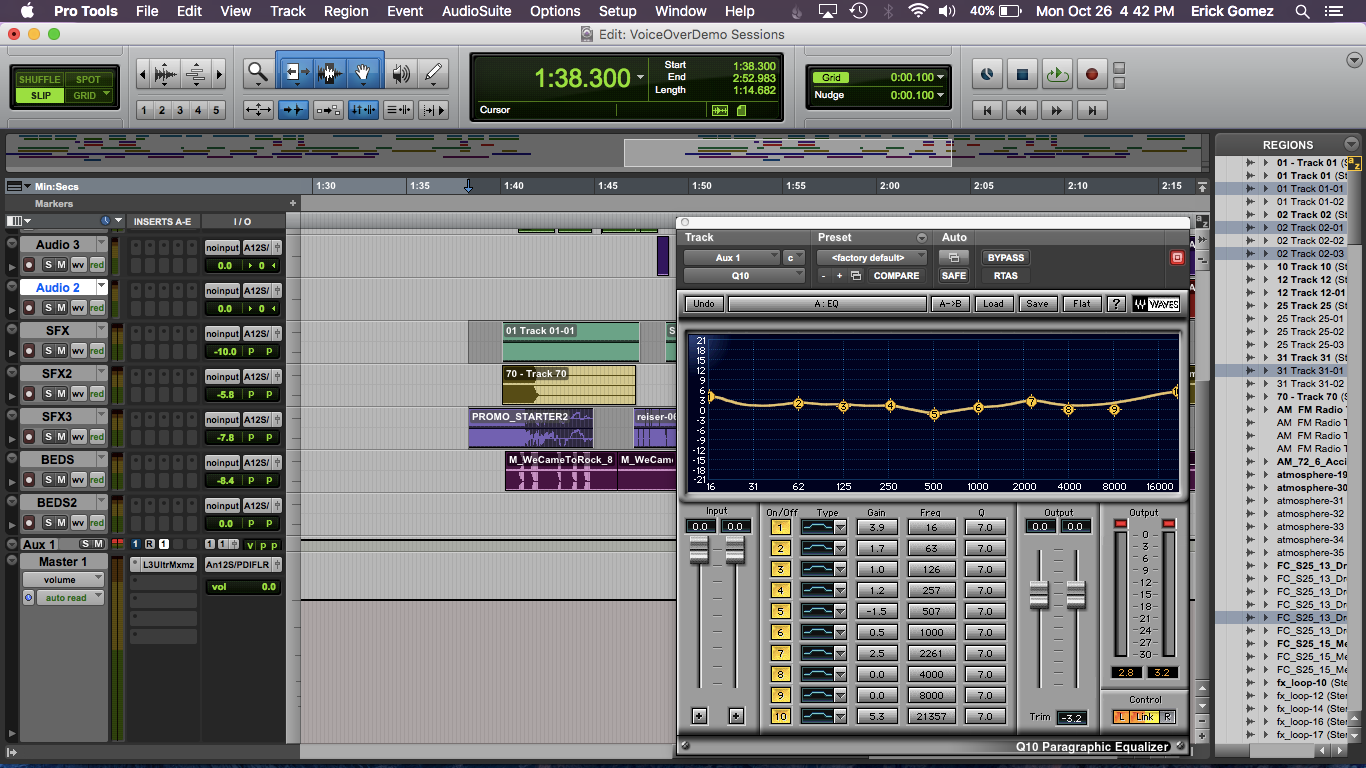Solo the SFX track
This screenshot has height=768, width=1366.
47,351
